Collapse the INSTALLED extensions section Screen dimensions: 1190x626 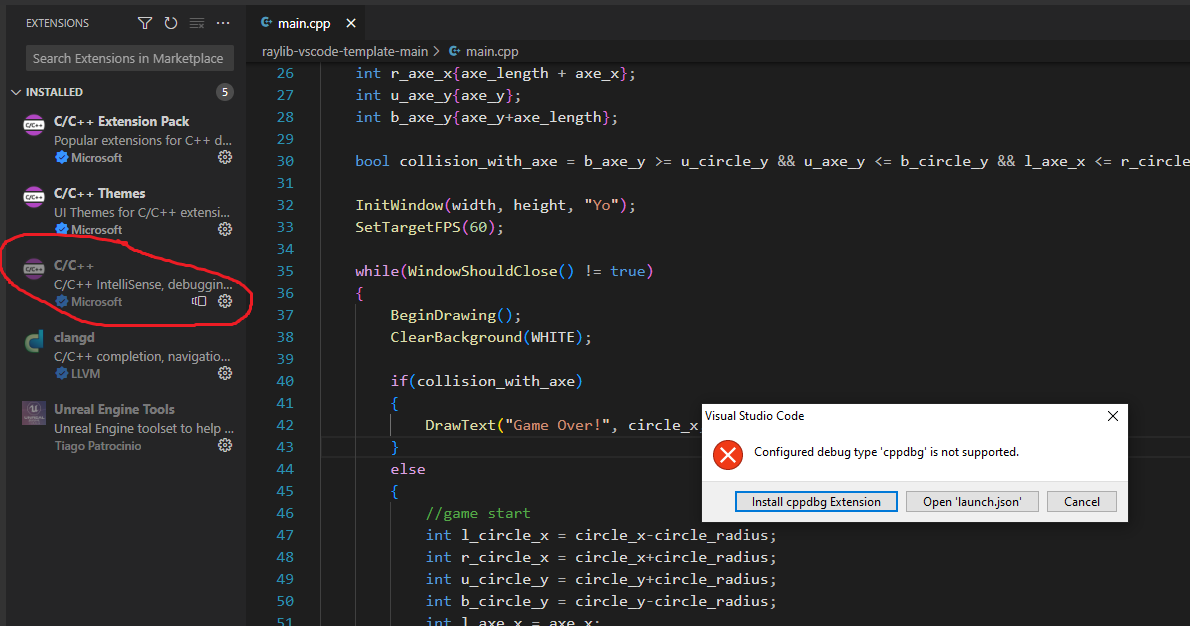[18, 91]
